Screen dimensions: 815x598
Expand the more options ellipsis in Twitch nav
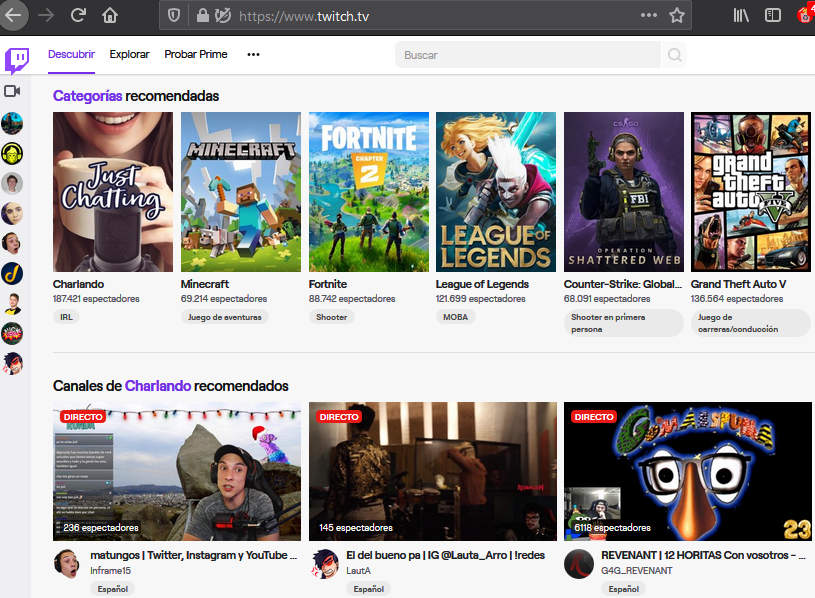[253, 55]
